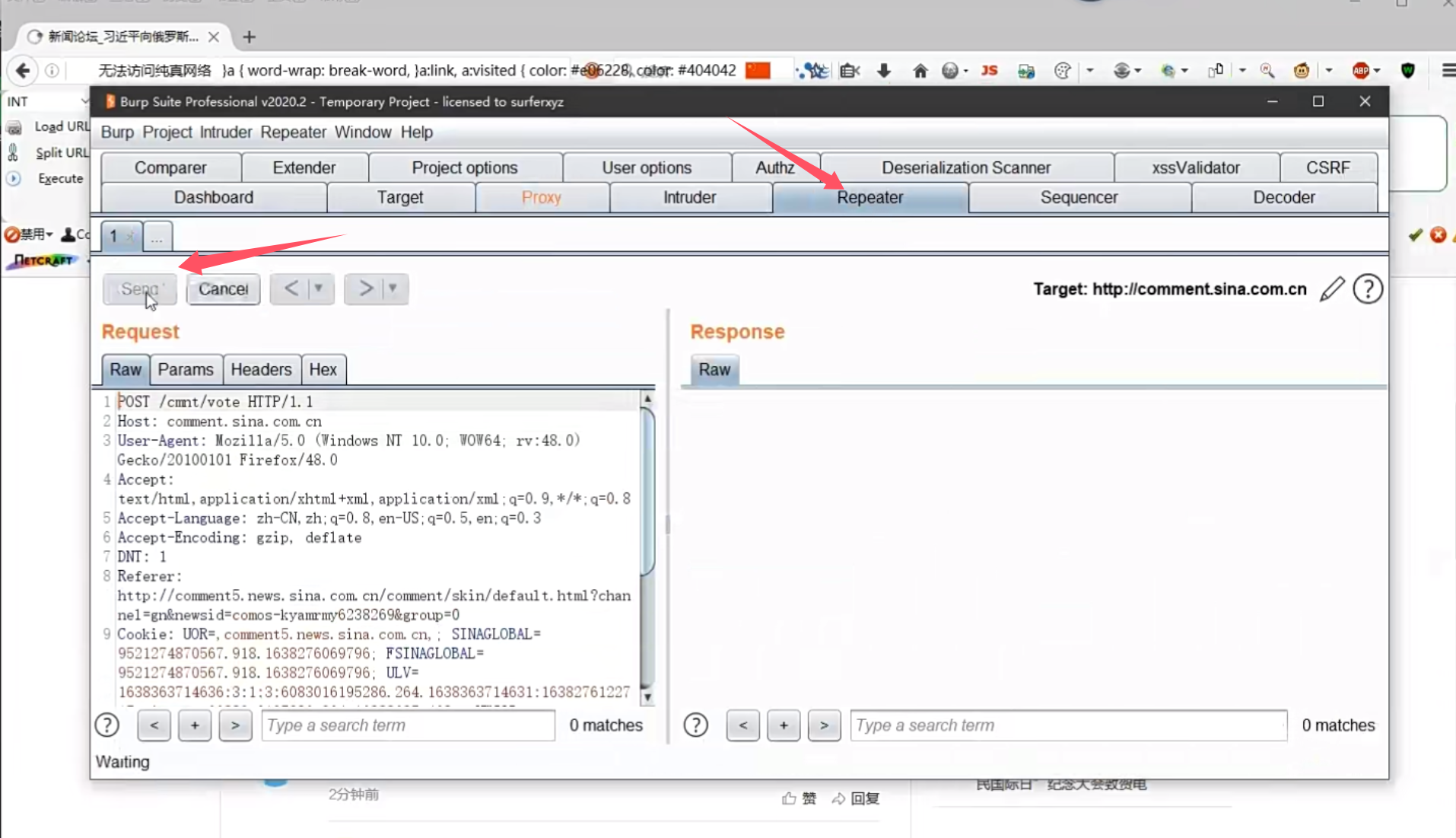Click the HackBar Load URL icon
This screenshot has height=838, width=1456.
coord(14,127)
